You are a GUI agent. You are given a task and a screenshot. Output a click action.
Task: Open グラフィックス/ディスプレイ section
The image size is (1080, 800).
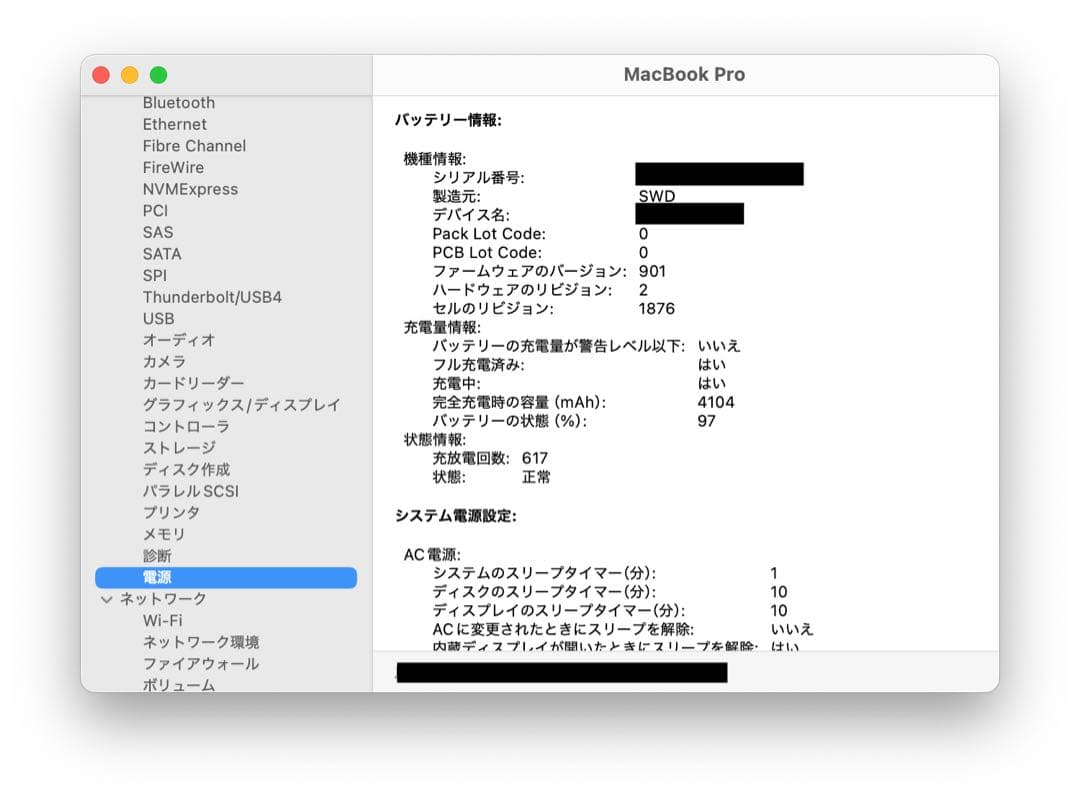click(x=231, y=404)
